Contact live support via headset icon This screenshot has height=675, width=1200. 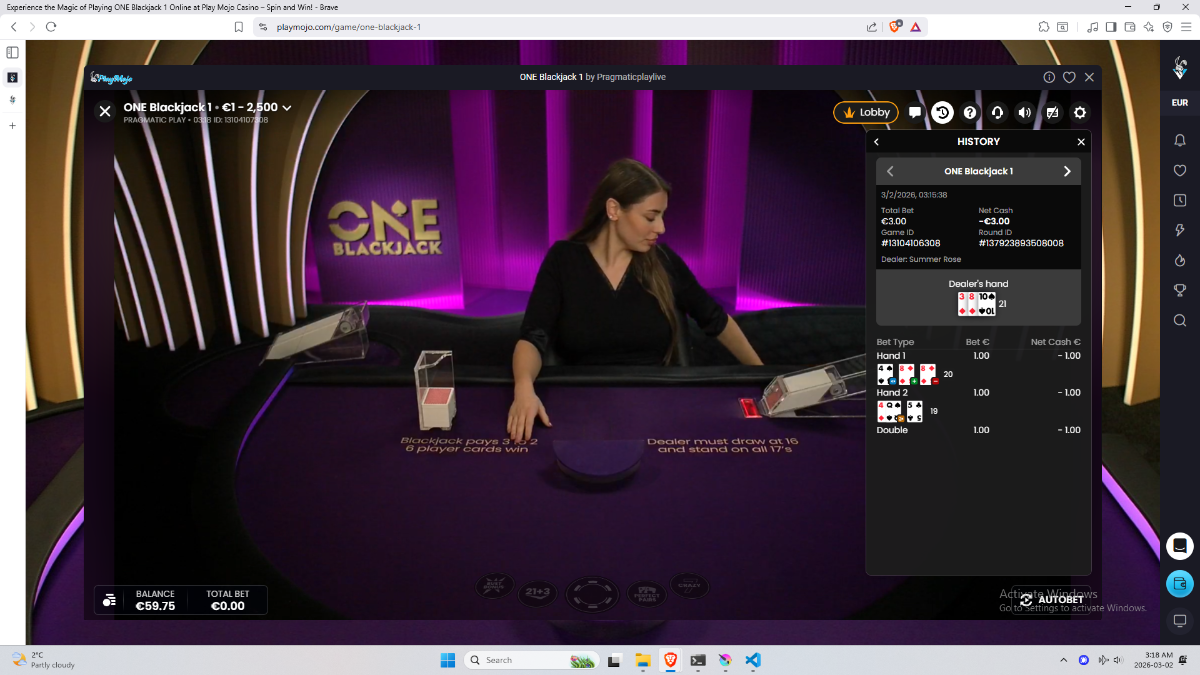997,113
